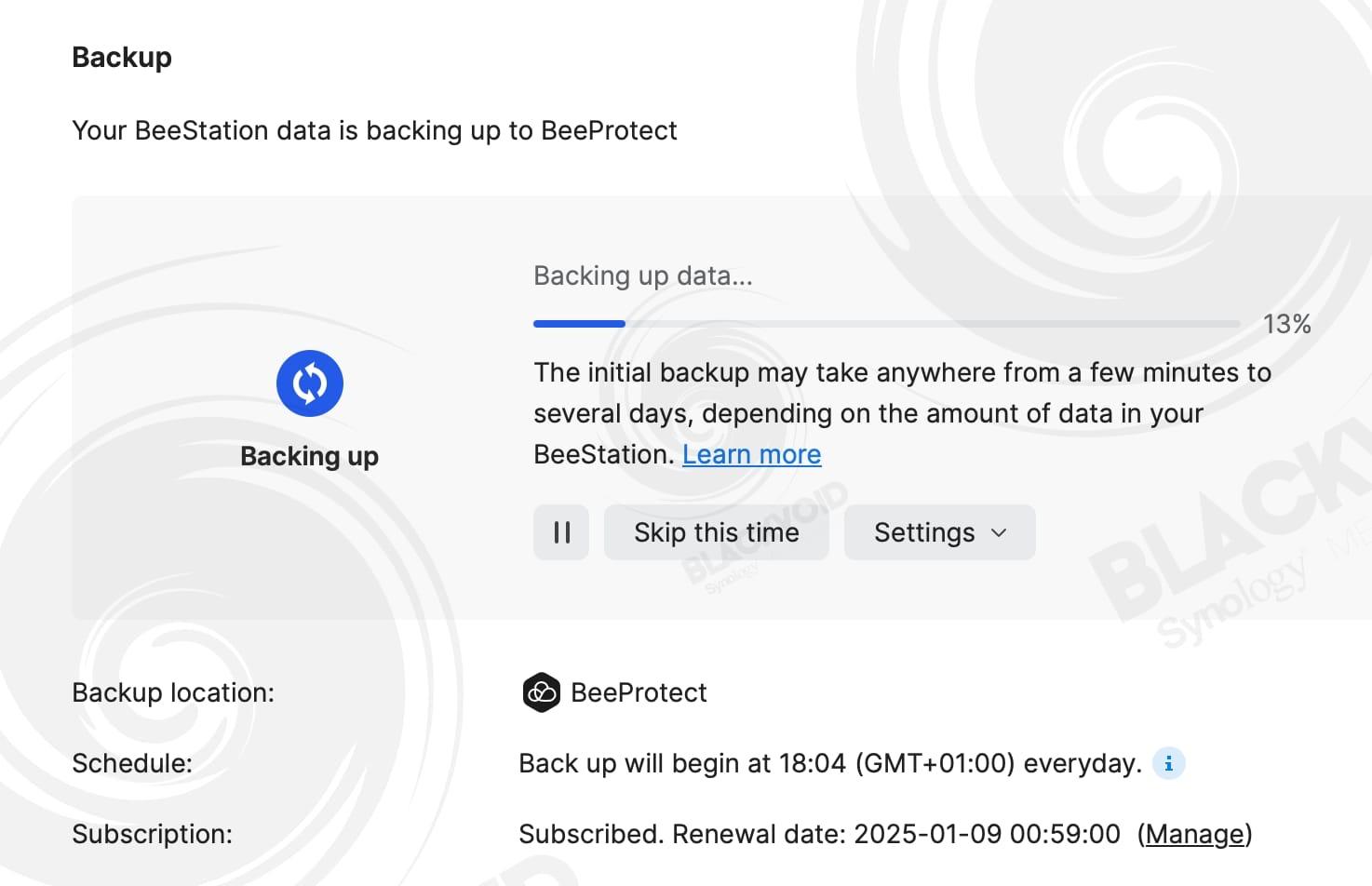Click the subscription renewal date text
1372x886 pixels.
coord(819,834)
